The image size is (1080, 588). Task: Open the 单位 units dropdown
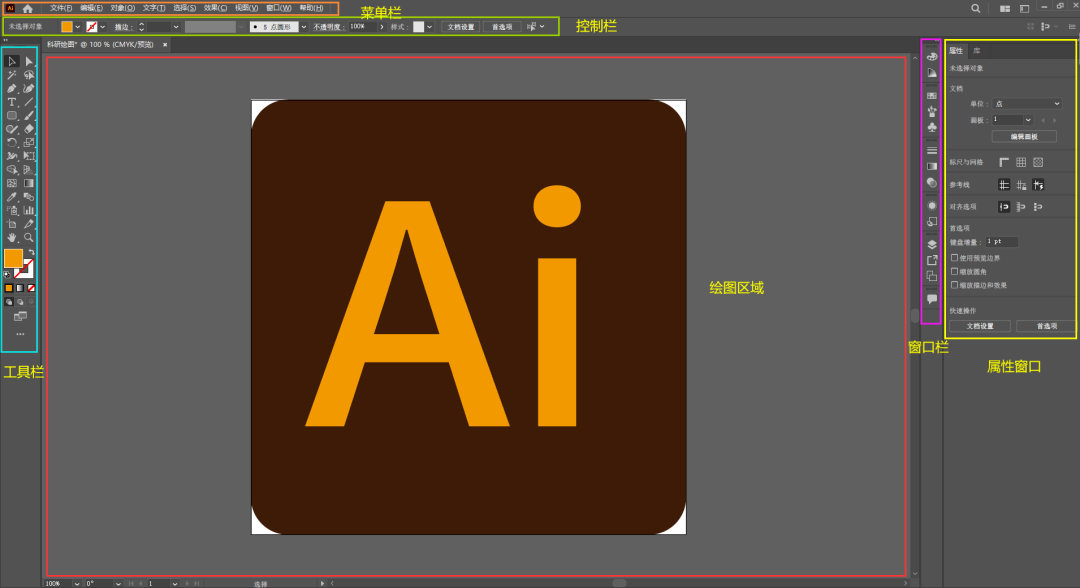point(1027,103)
